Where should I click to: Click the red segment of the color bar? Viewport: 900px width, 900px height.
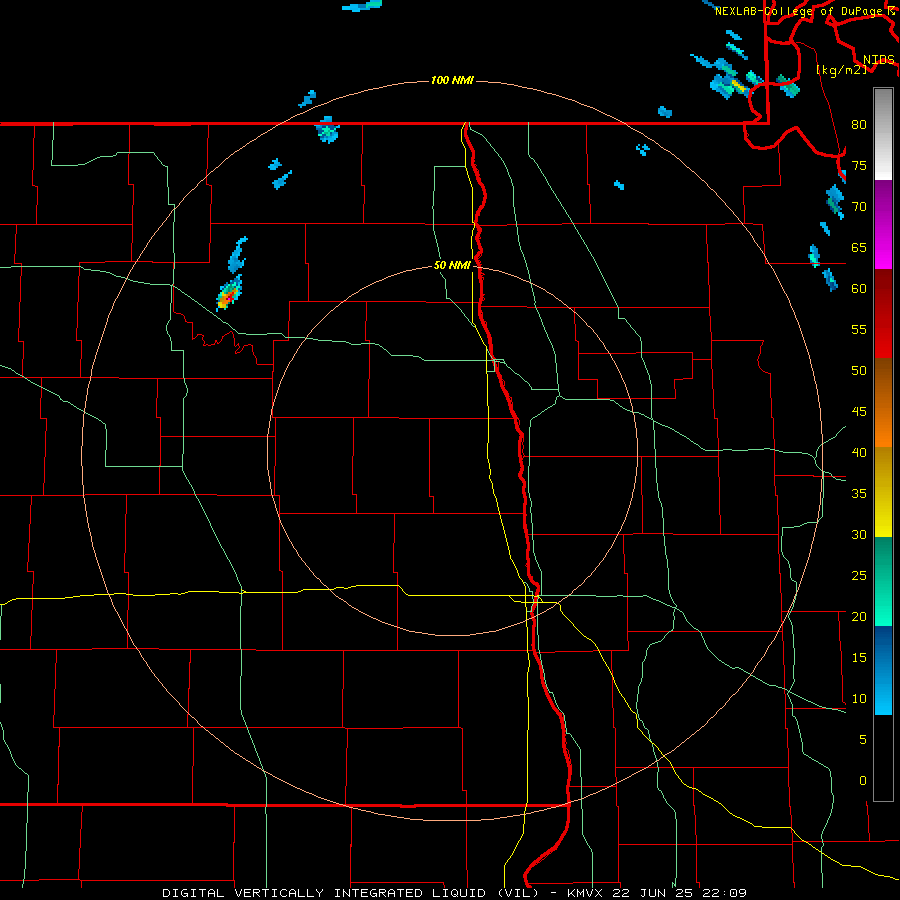883,313
